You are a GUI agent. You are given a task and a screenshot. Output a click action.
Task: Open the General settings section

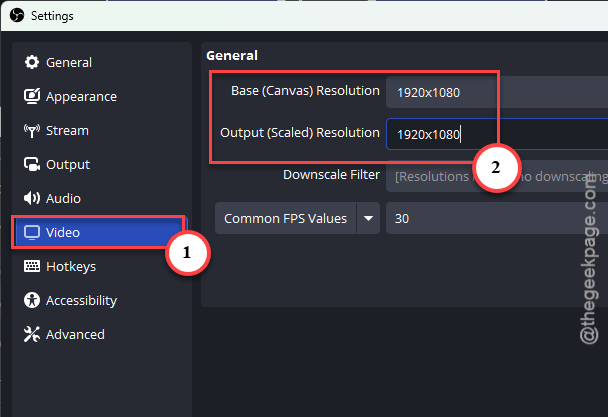tap(102, 62)
